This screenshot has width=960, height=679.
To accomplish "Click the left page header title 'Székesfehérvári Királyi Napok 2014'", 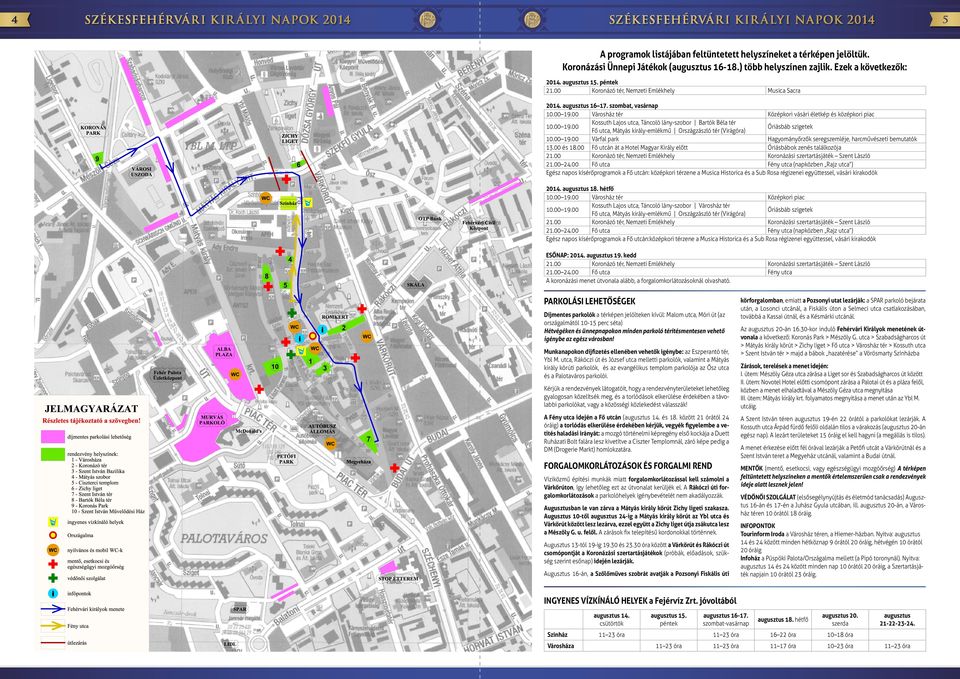I will [x=217, y=19].
